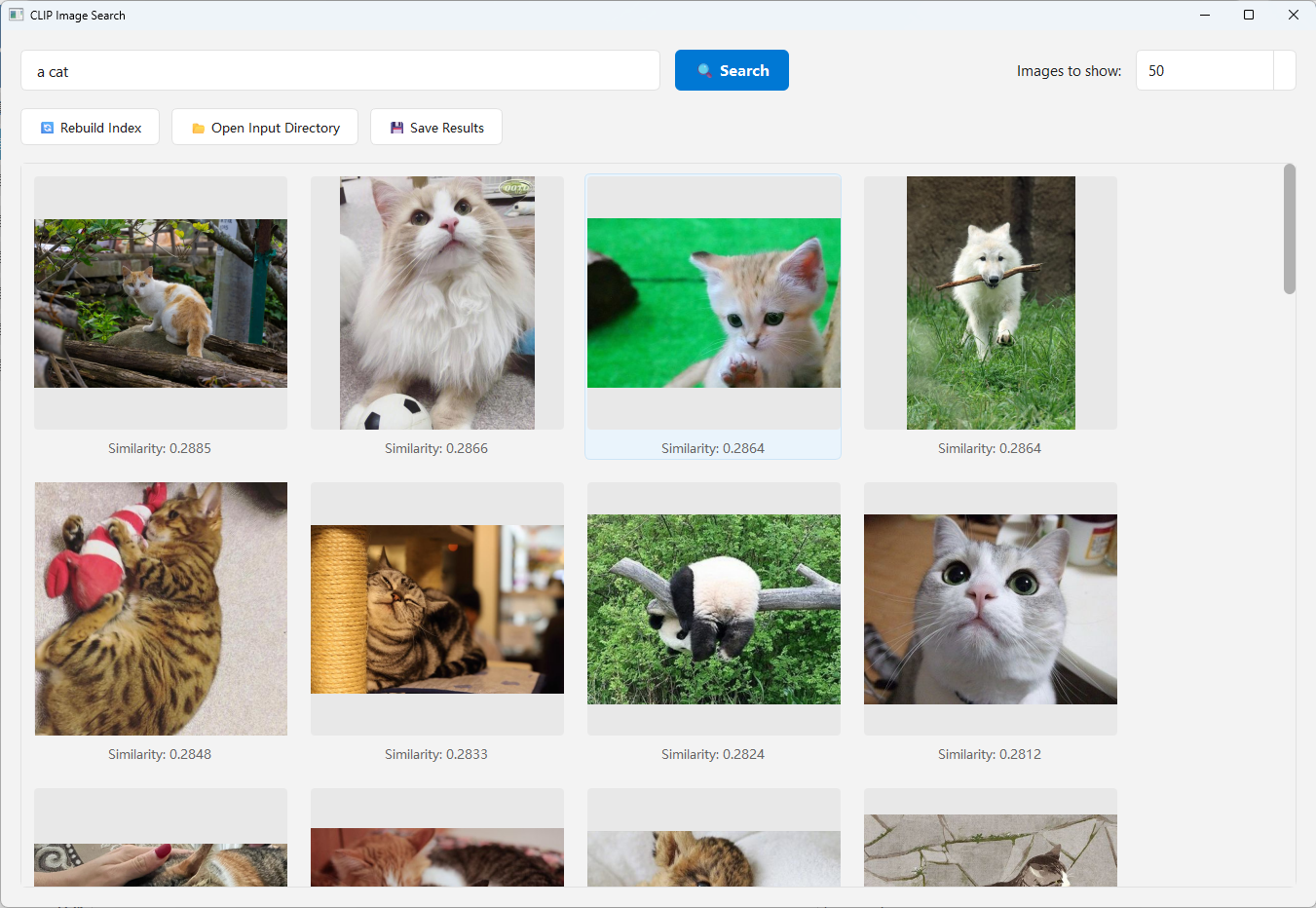Select the gray-white cat looking up thumbnail
Image resolution: width=1316 pixels, height=908 pixels.
991,609
